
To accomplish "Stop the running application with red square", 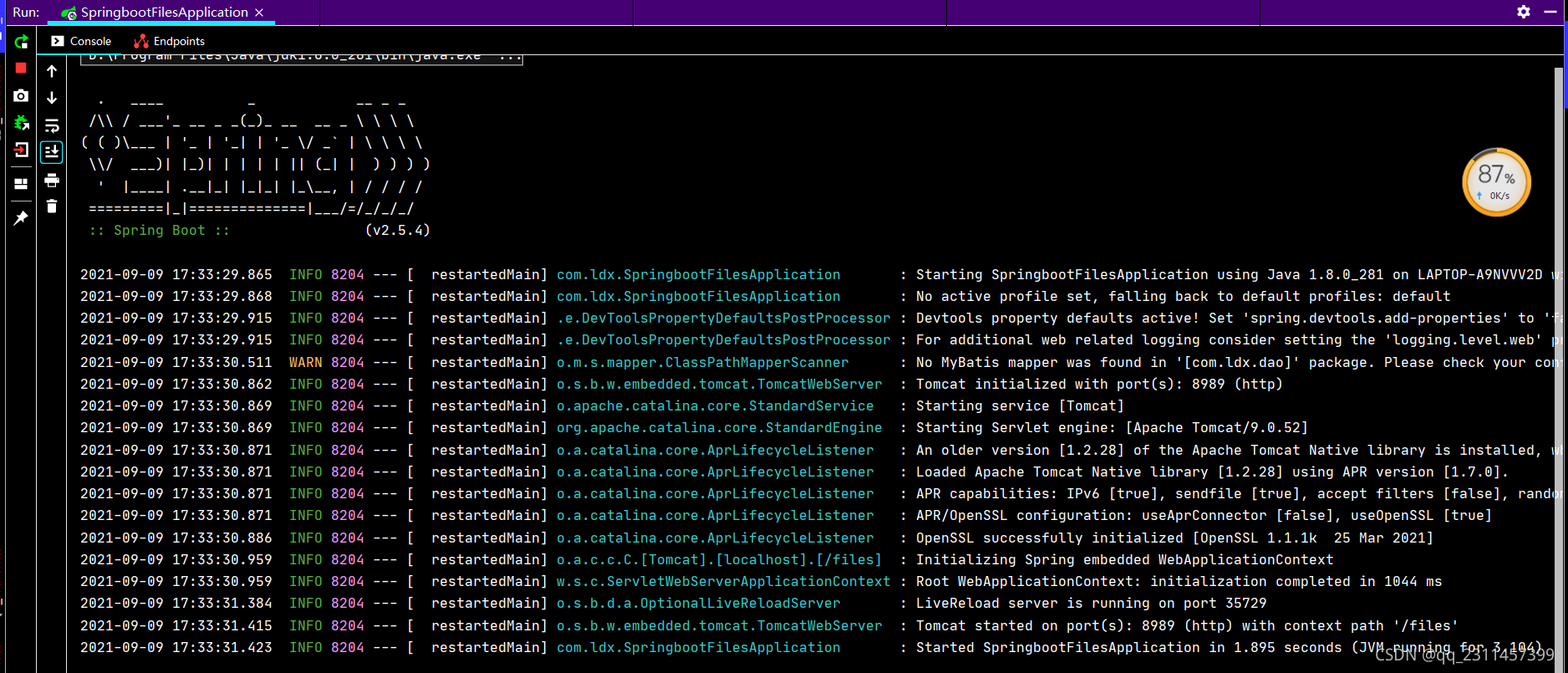I will click(21, 68).
